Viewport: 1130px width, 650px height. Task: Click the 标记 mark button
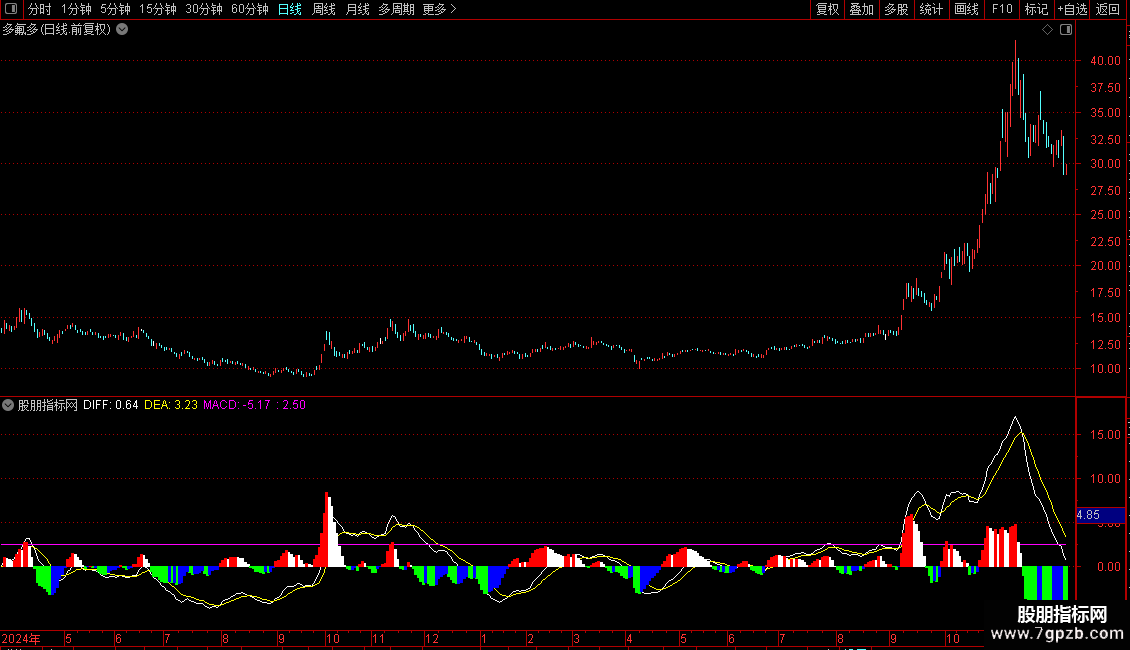pyautogui.click(x=1036, y=9)
